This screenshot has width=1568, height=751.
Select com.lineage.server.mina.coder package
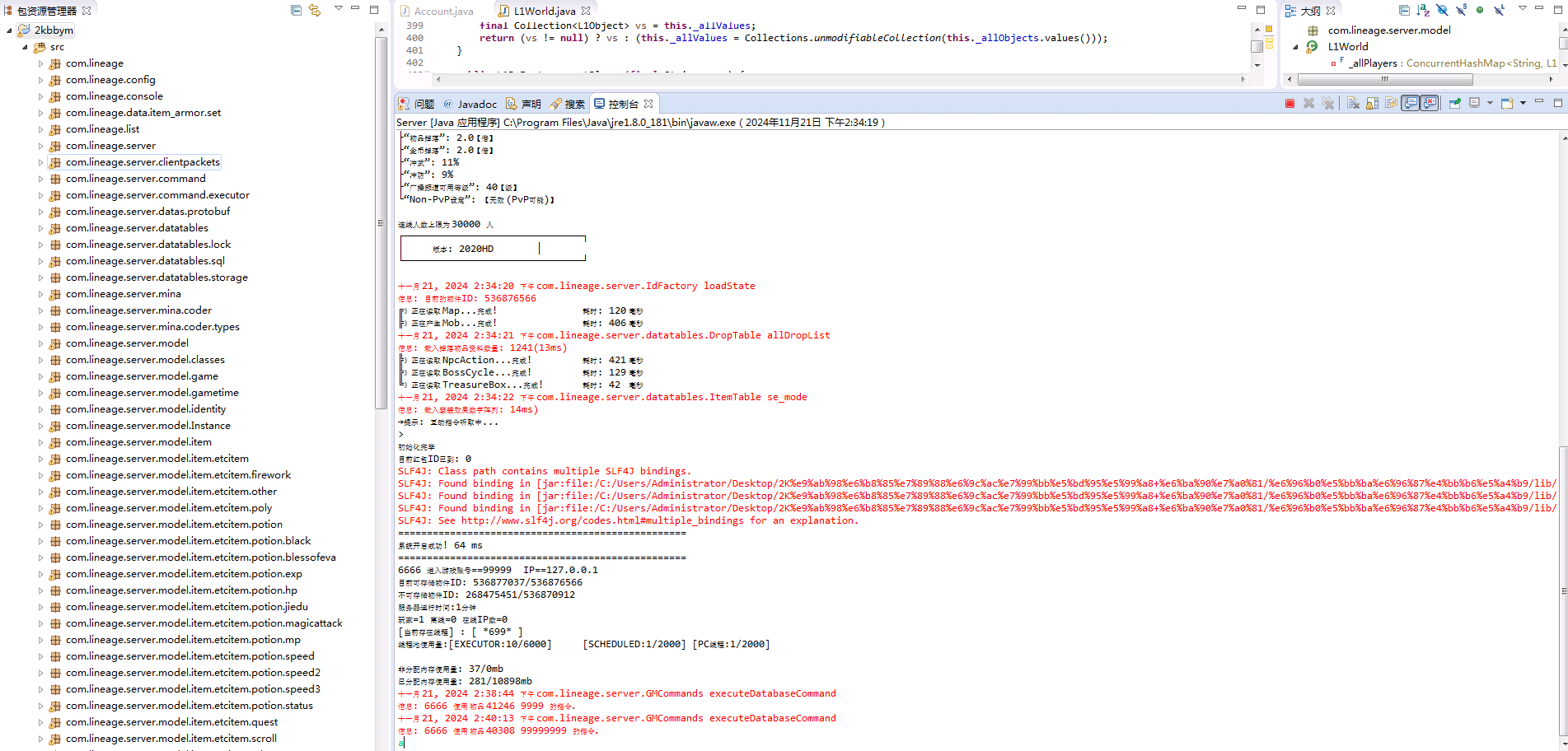click(138, 310)
